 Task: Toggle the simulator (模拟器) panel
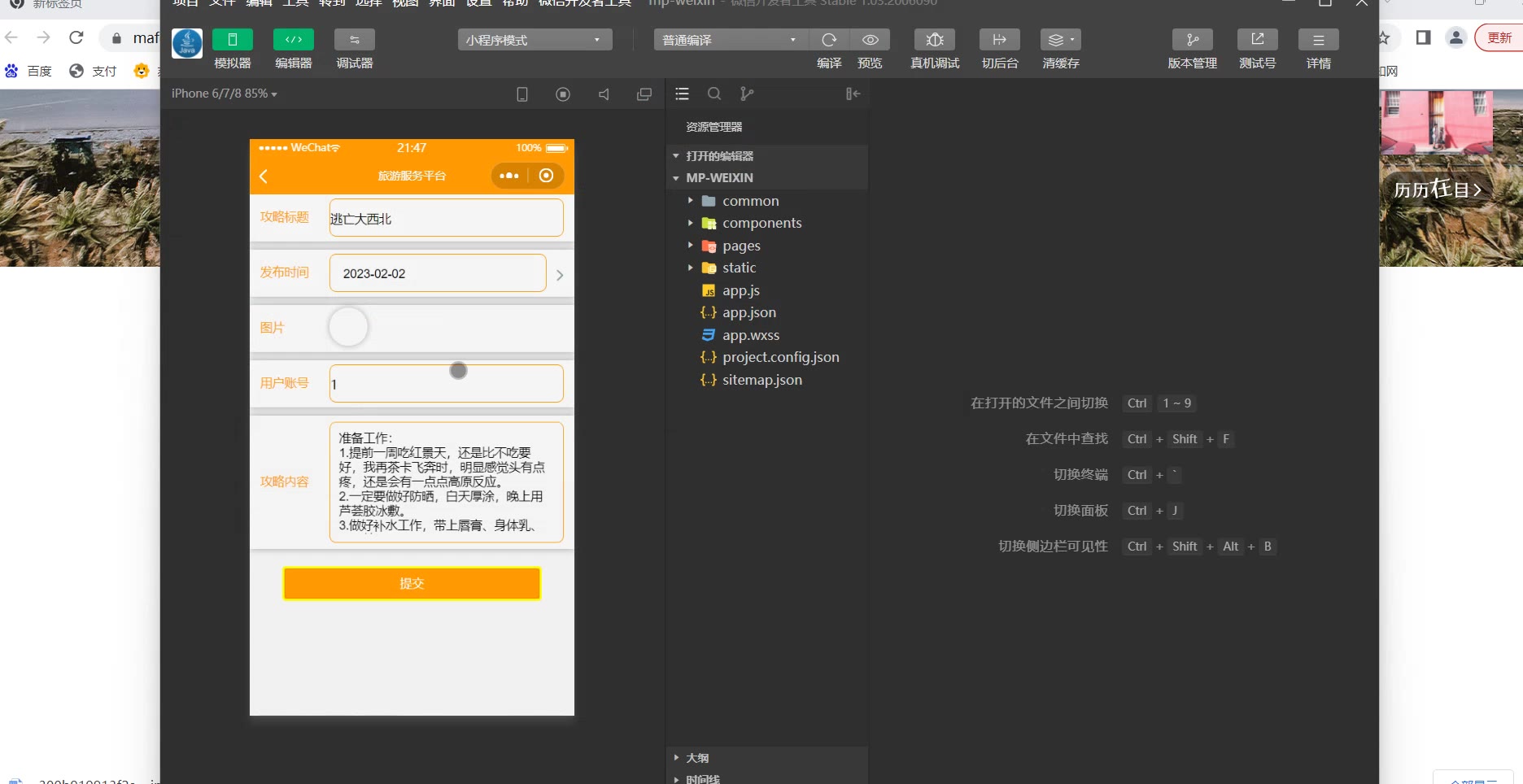(233, 40)
